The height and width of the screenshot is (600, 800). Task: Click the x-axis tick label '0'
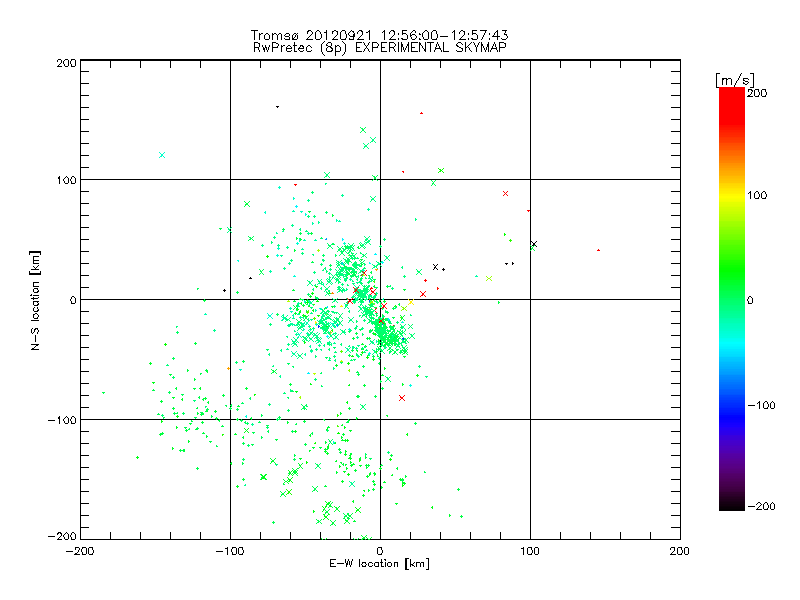pos(380,551)
